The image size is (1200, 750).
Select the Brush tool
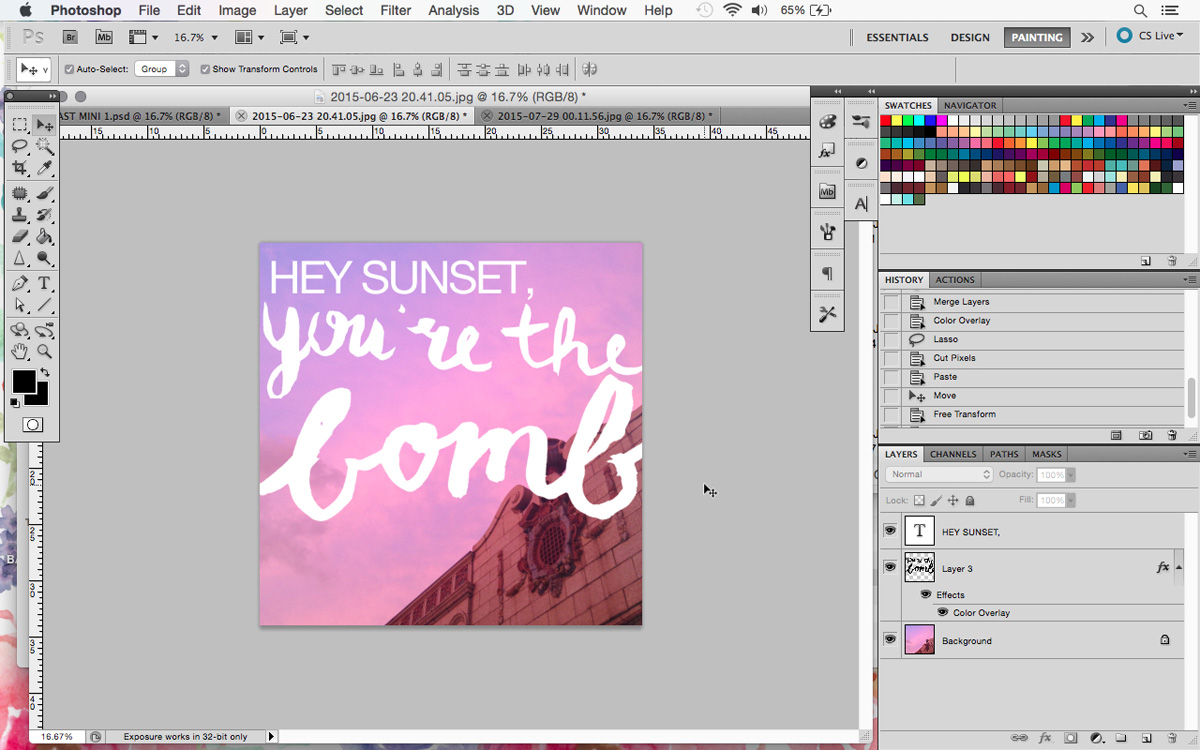tap(44, 193)
